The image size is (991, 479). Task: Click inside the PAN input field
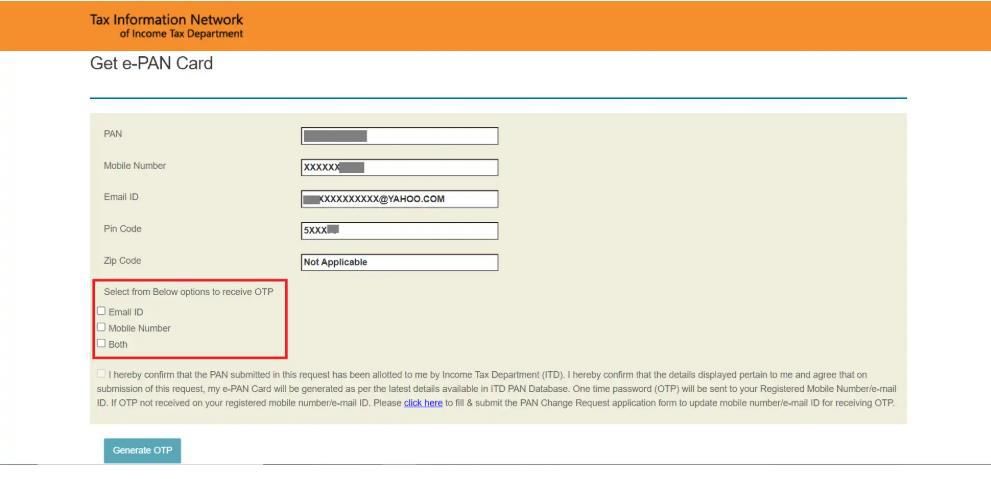click(399, 136)
